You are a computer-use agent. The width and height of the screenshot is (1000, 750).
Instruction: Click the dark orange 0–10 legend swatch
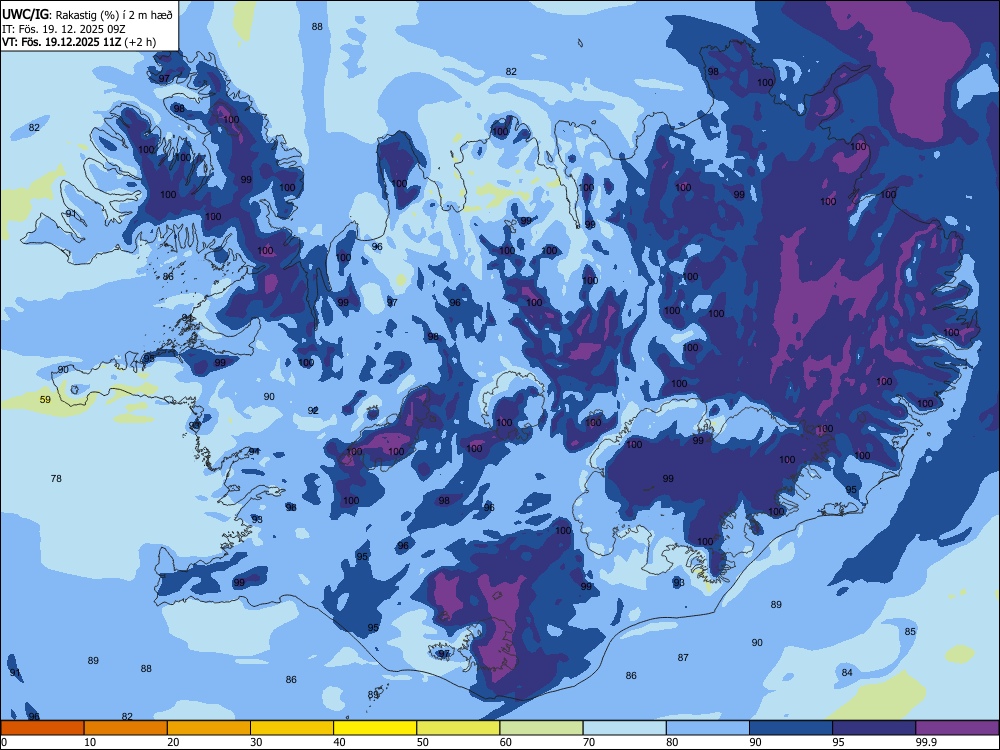click(x=42, y=728)
